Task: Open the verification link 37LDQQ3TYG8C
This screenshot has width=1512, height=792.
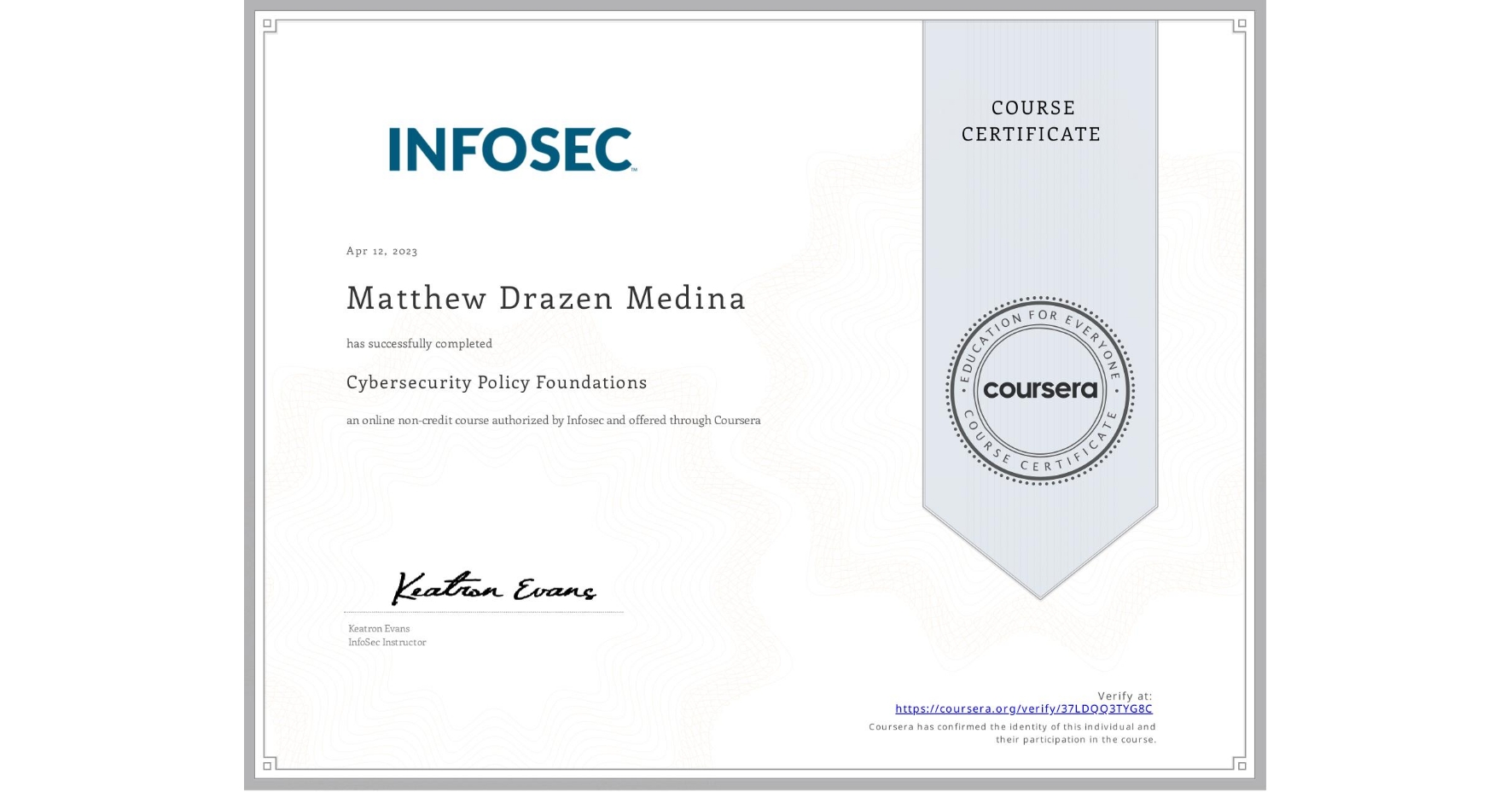Action: point(1023,709)
